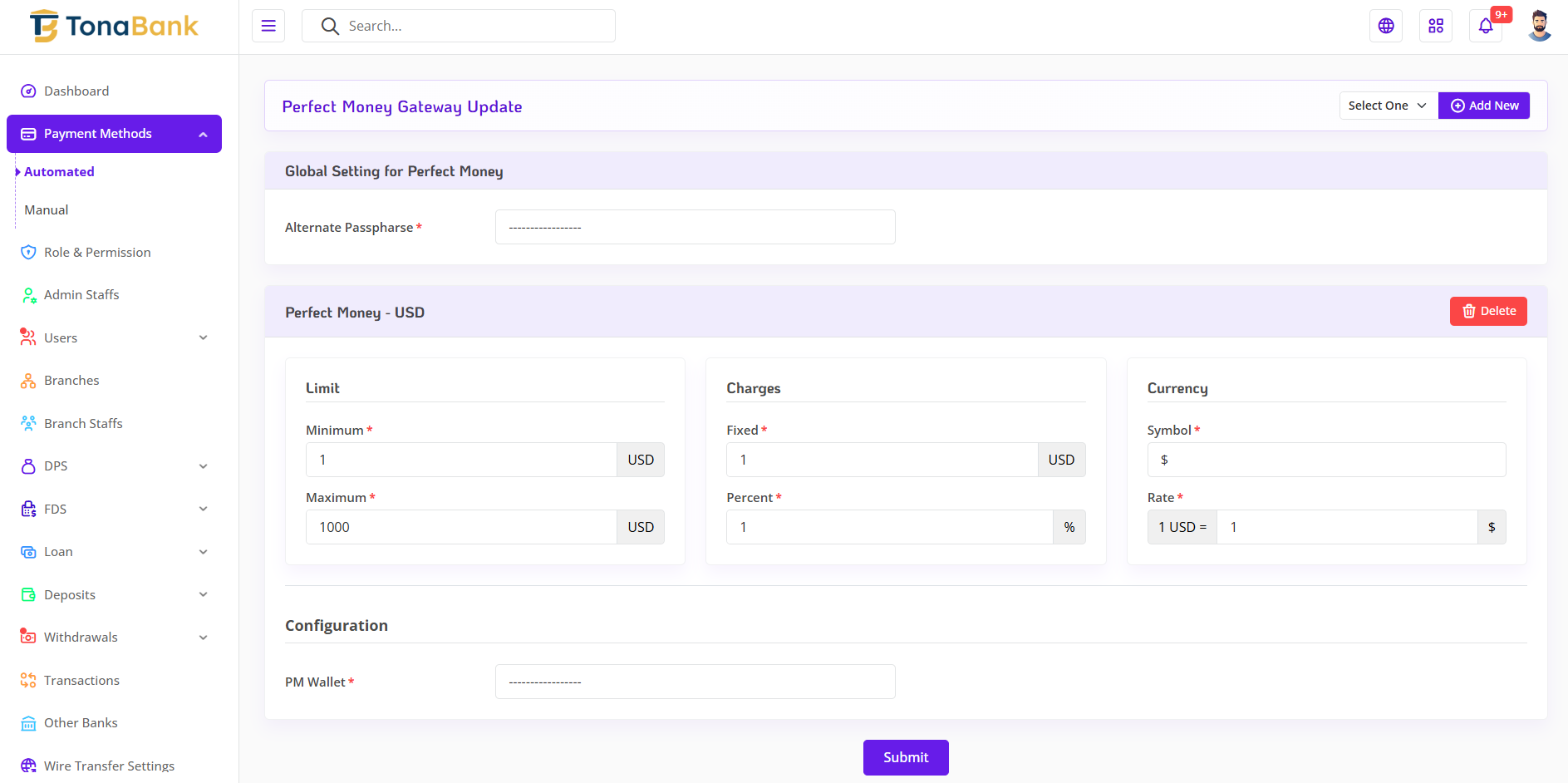
Task: Click the TonaBank logo
Action: [115, 27]
